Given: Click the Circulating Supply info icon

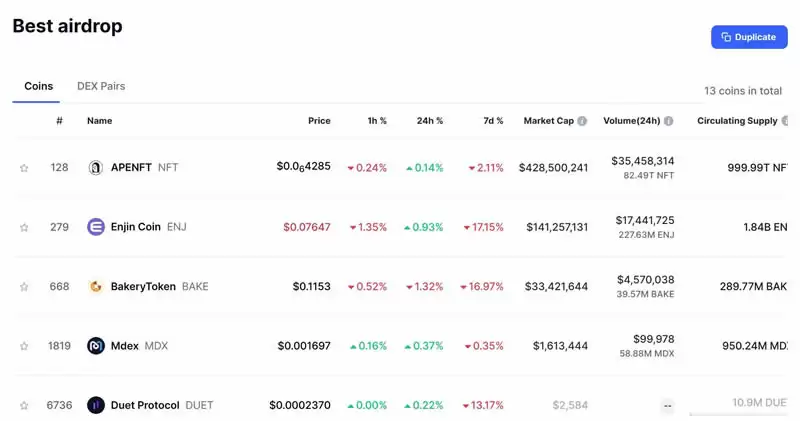Looking at the screenshot, I should 785,121.
